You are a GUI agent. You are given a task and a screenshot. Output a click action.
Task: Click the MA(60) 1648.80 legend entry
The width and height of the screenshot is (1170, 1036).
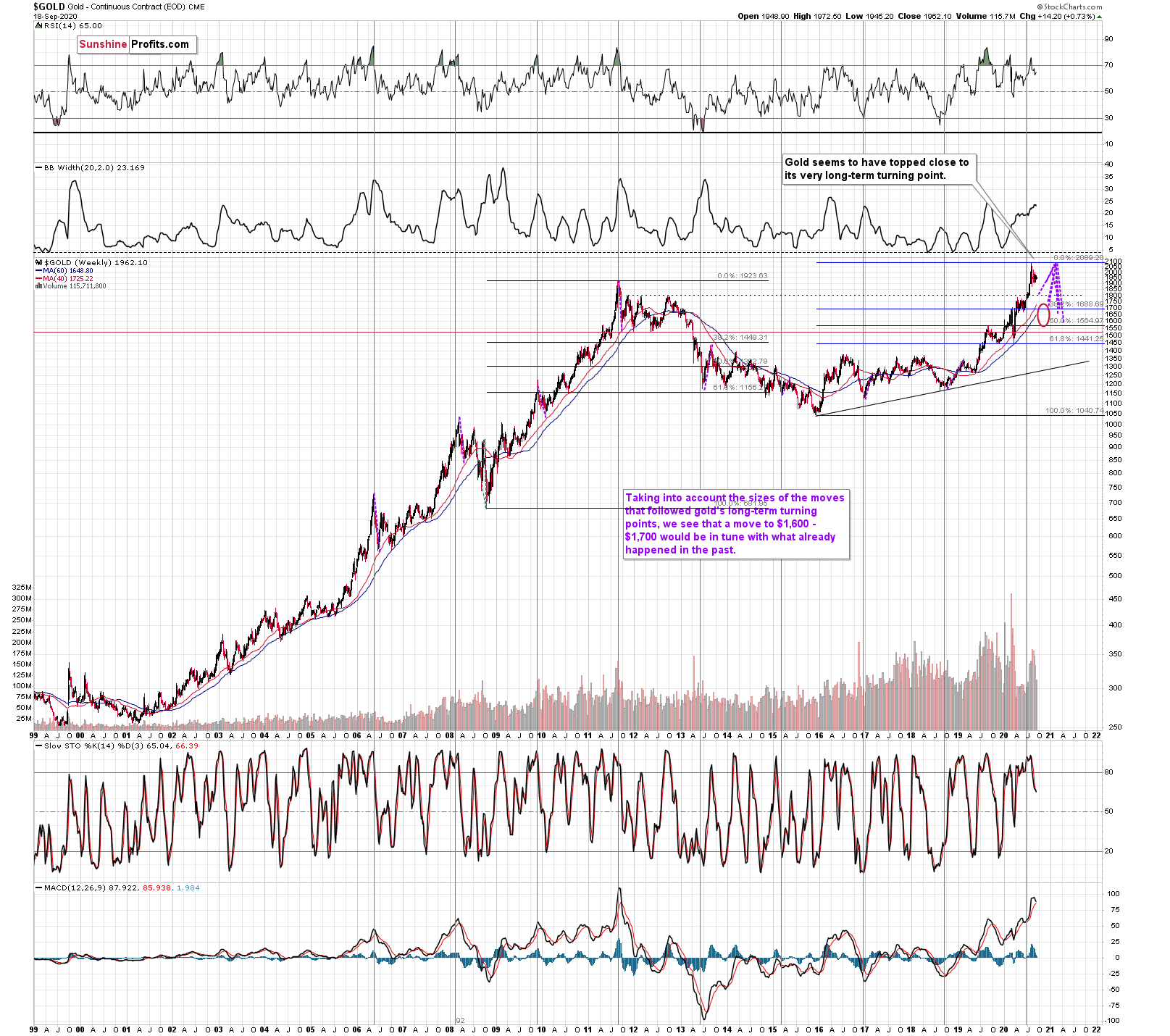click(x=67, y=271)
